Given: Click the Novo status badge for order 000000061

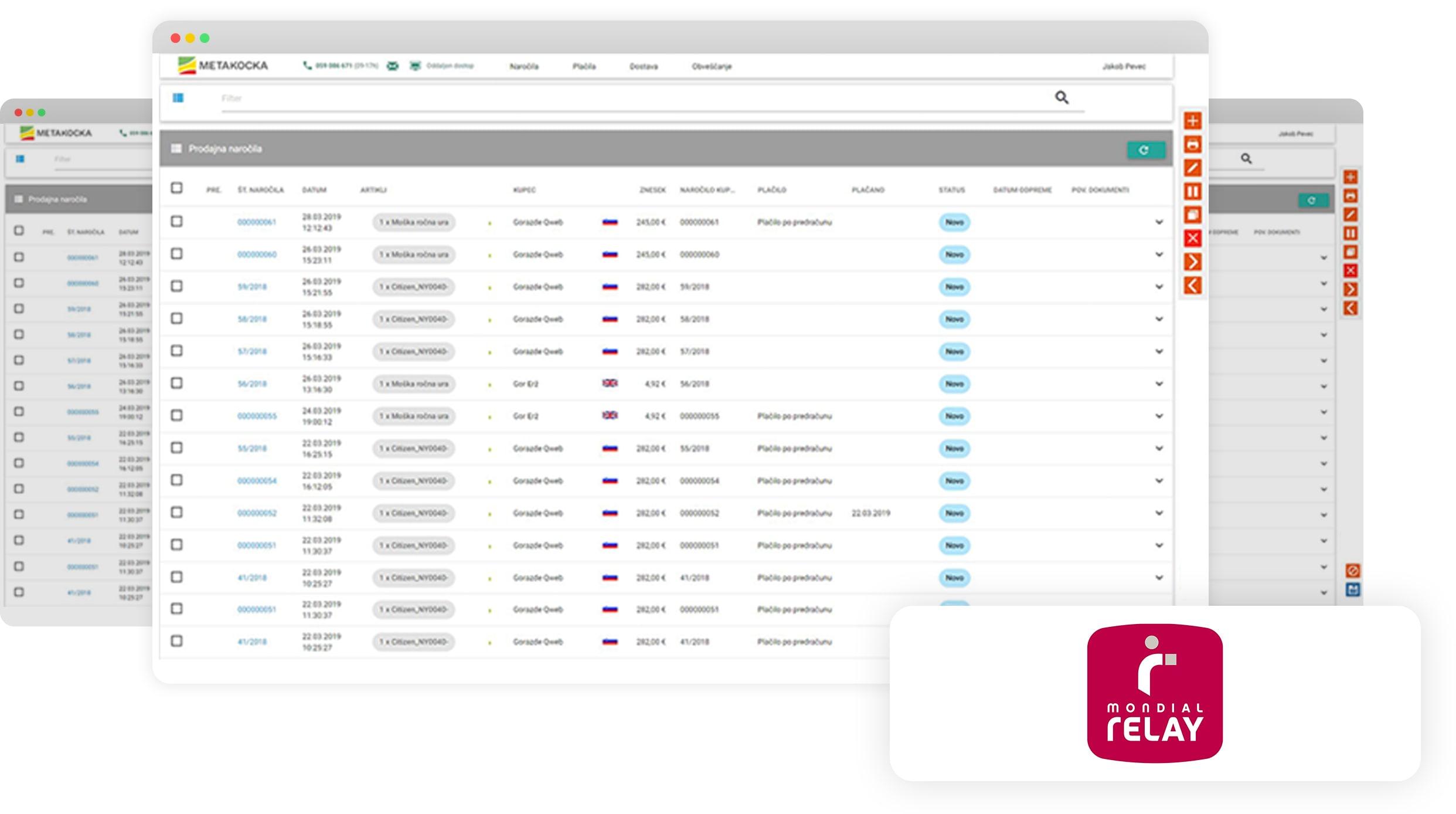Looking at the screenshot, I should tap(954, 222).
